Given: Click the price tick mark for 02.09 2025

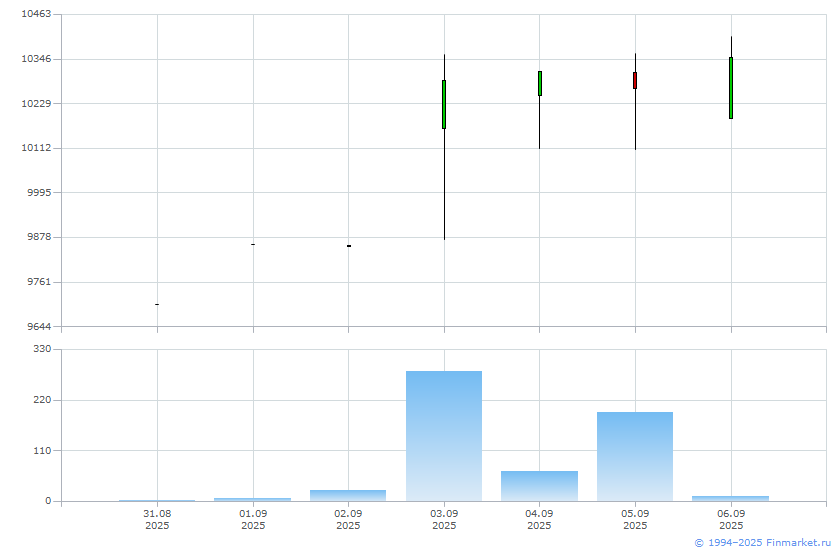Looking at the screenshot, I should pos(349,246).
